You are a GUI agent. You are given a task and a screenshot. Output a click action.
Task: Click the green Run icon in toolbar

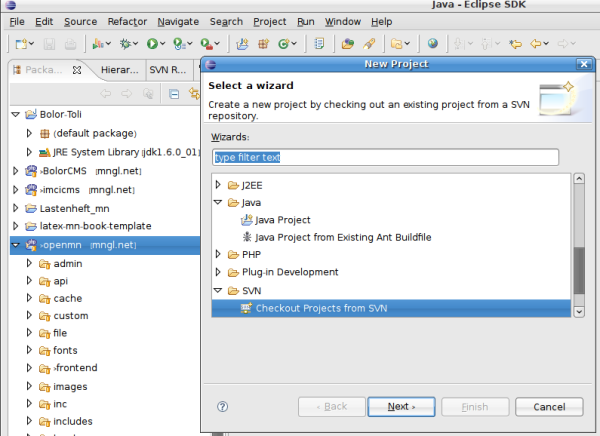coord(152,44)
